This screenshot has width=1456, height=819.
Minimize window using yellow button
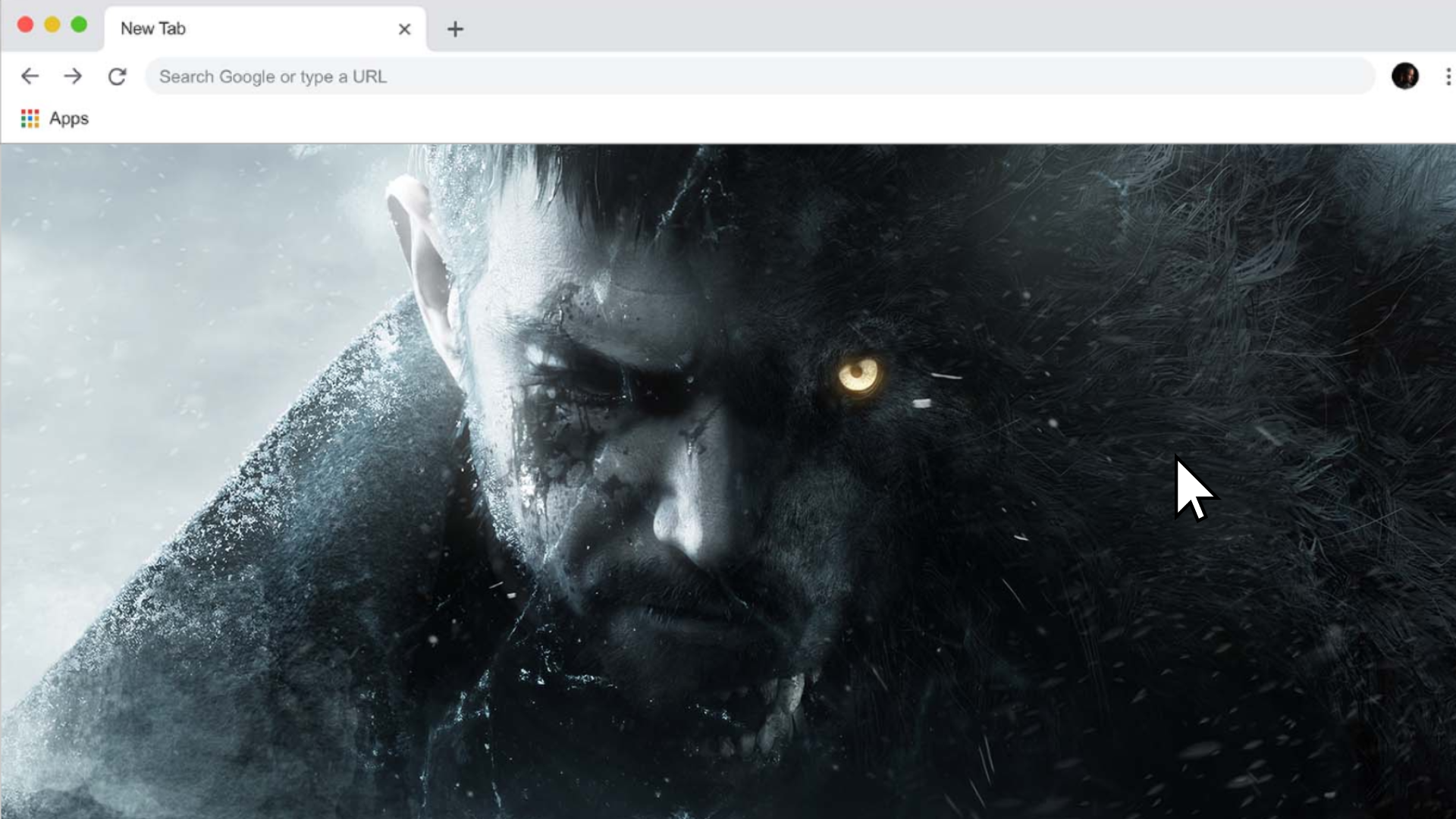click(x=52, y=24)
